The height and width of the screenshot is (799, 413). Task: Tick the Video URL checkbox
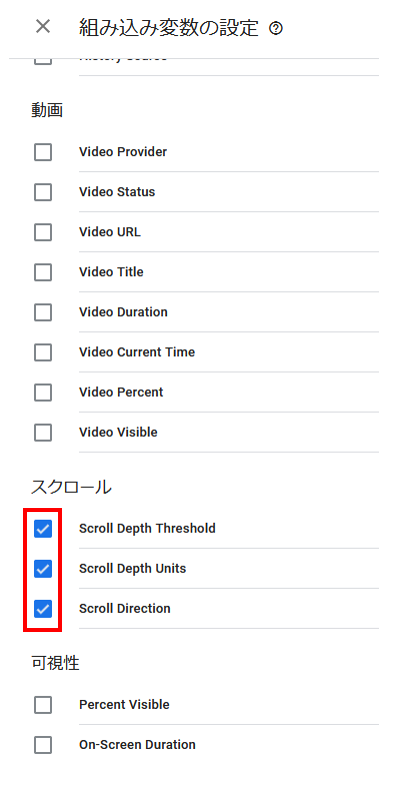43,232
